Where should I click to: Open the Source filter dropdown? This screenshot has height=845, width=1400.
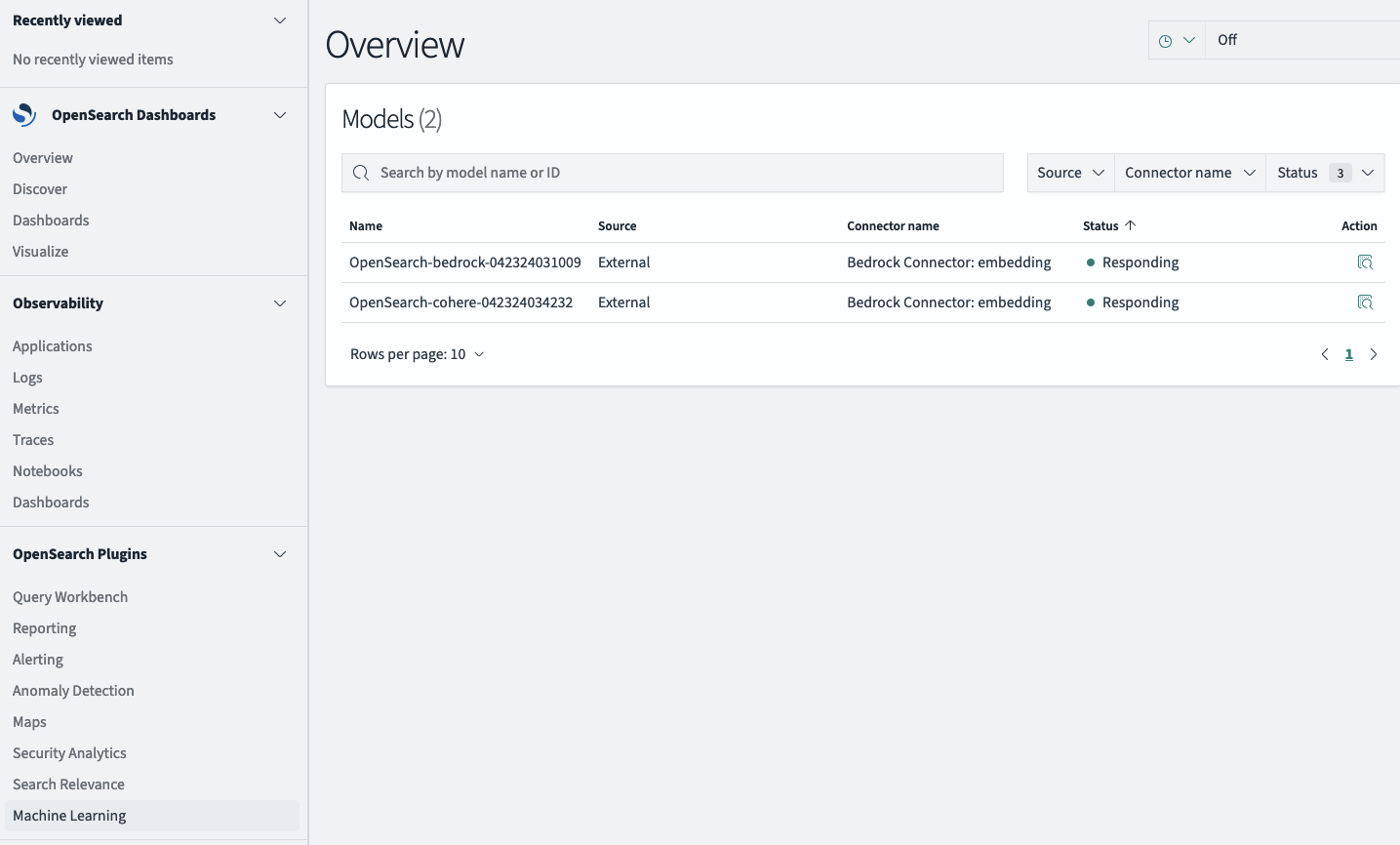[x=1070, y=173]
